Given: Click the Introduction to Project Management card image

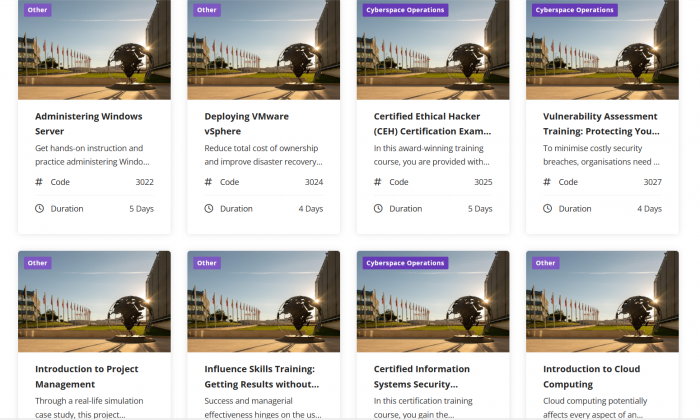Looking at the screenshot, I should [94, 302].
